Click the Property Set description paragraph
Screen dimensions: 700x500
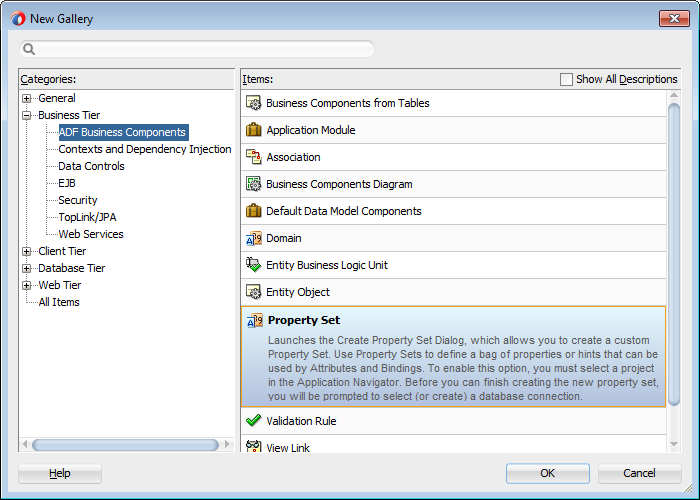[x=463, y=368]
